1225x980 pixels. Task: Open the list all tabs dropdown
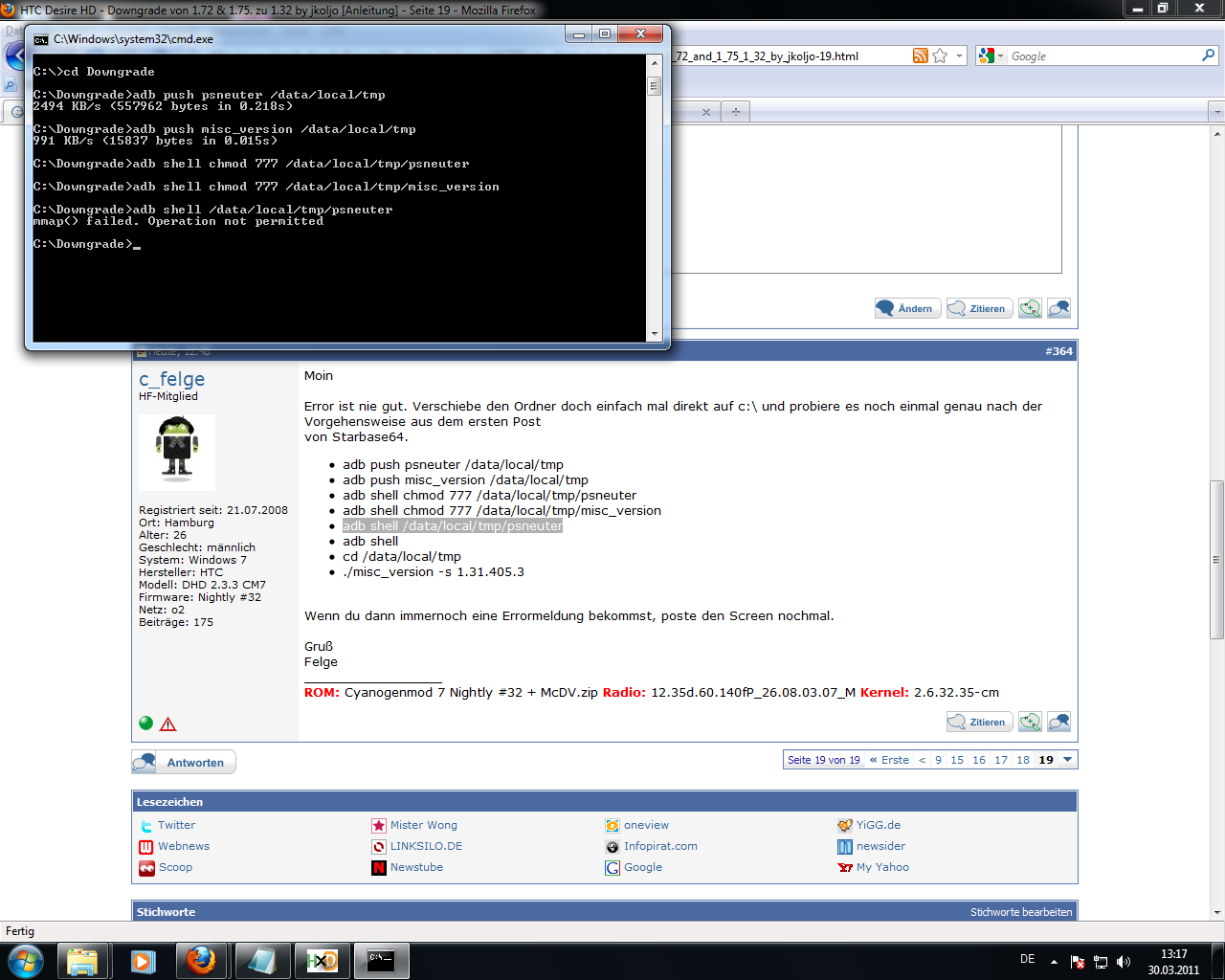coord(1217,112)
